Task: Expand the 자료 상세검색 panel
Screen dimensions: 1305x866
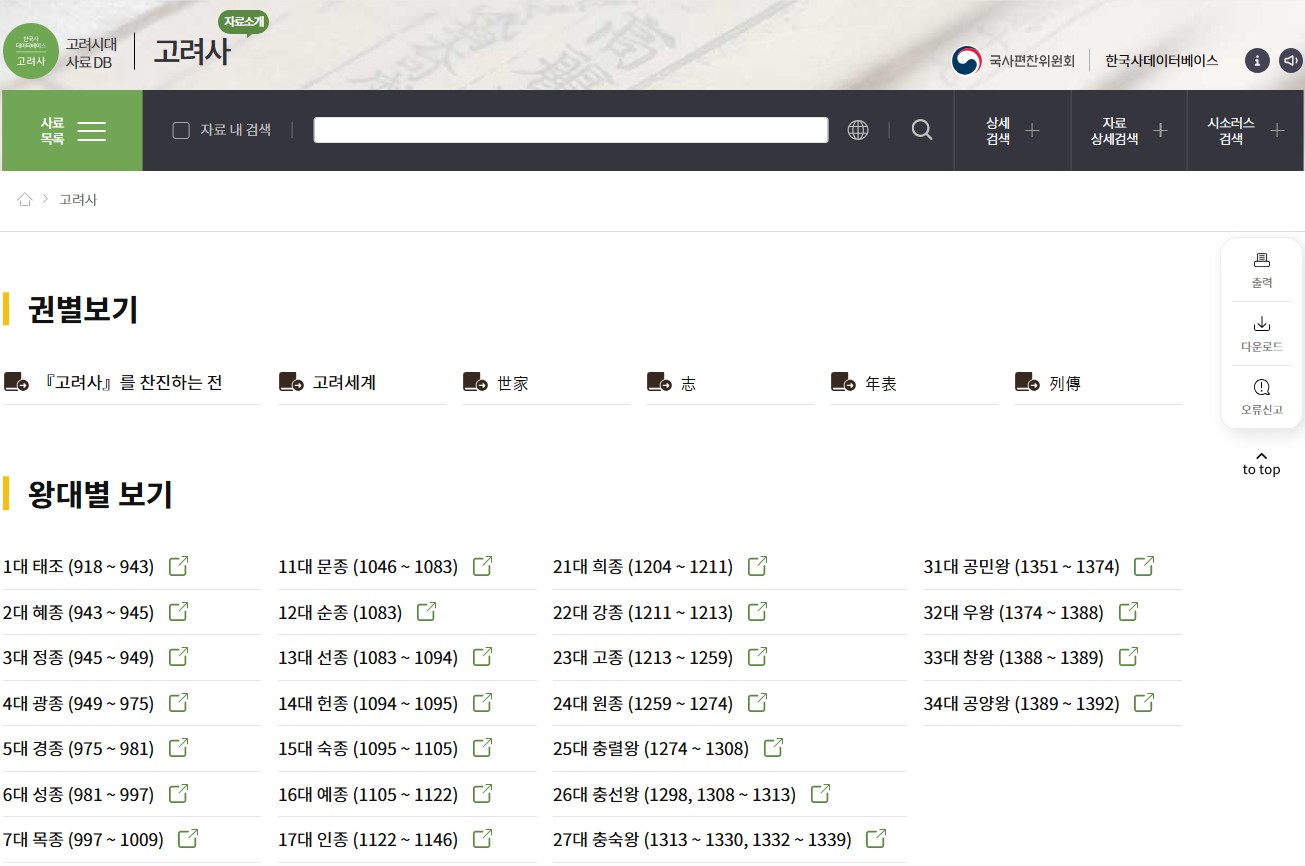Action: 1128,131
